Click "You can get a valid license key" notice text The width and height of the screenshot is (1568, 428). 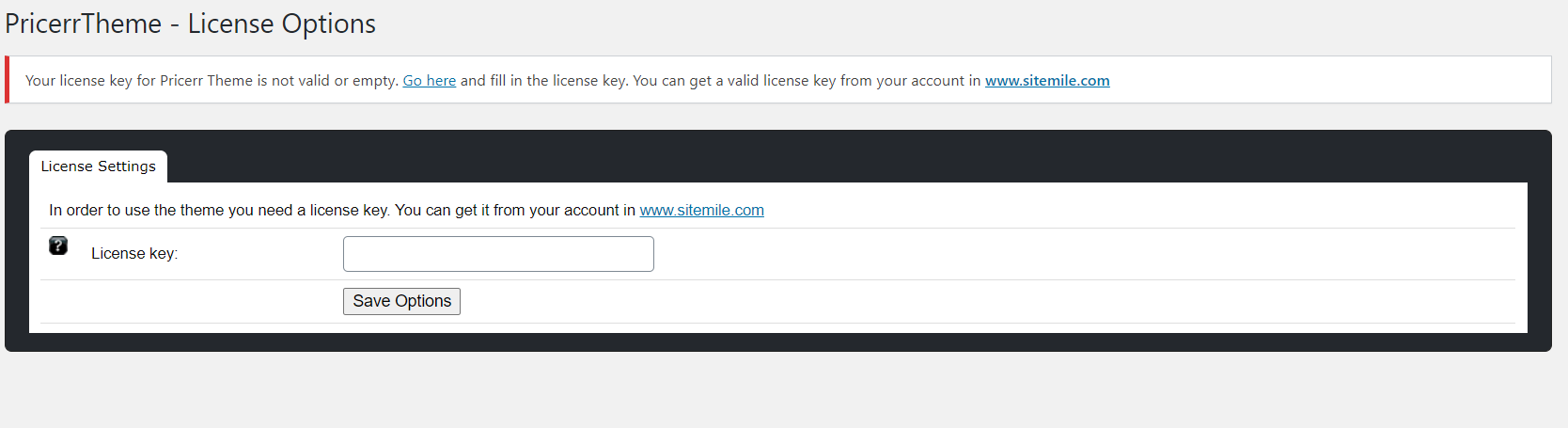click(734, 81)
